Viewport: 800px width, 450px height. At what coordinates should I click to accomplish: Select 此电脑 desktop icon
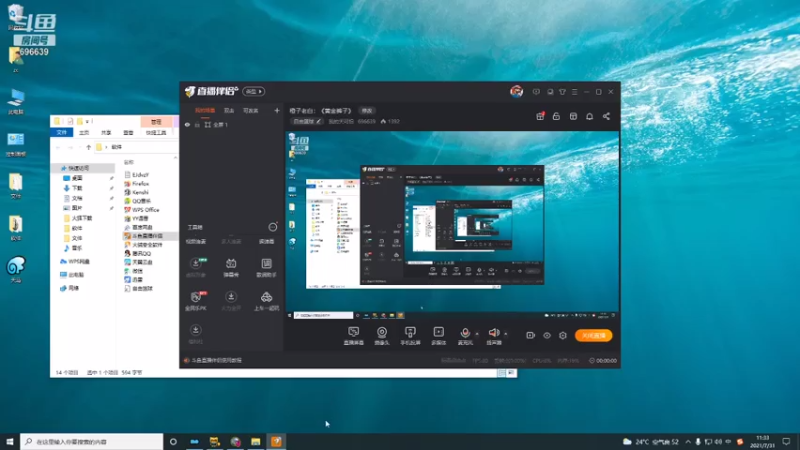[x=16, y=102]
